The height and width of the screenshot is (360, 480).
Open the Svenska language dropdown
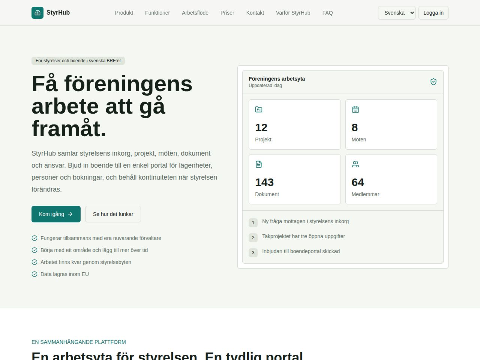coord(397,13)
